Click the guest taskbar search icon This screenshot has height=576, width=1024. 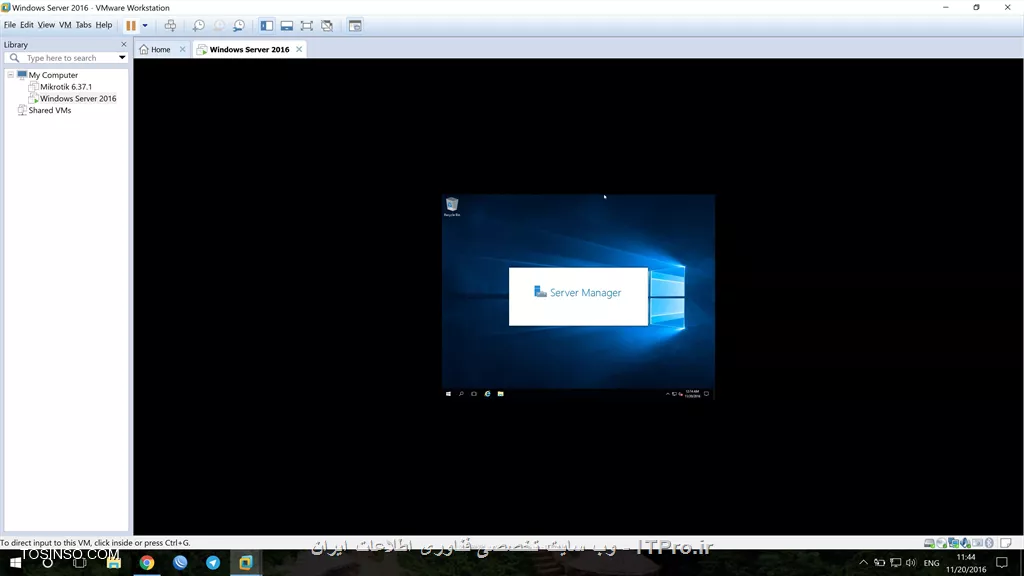coord(461,394)
